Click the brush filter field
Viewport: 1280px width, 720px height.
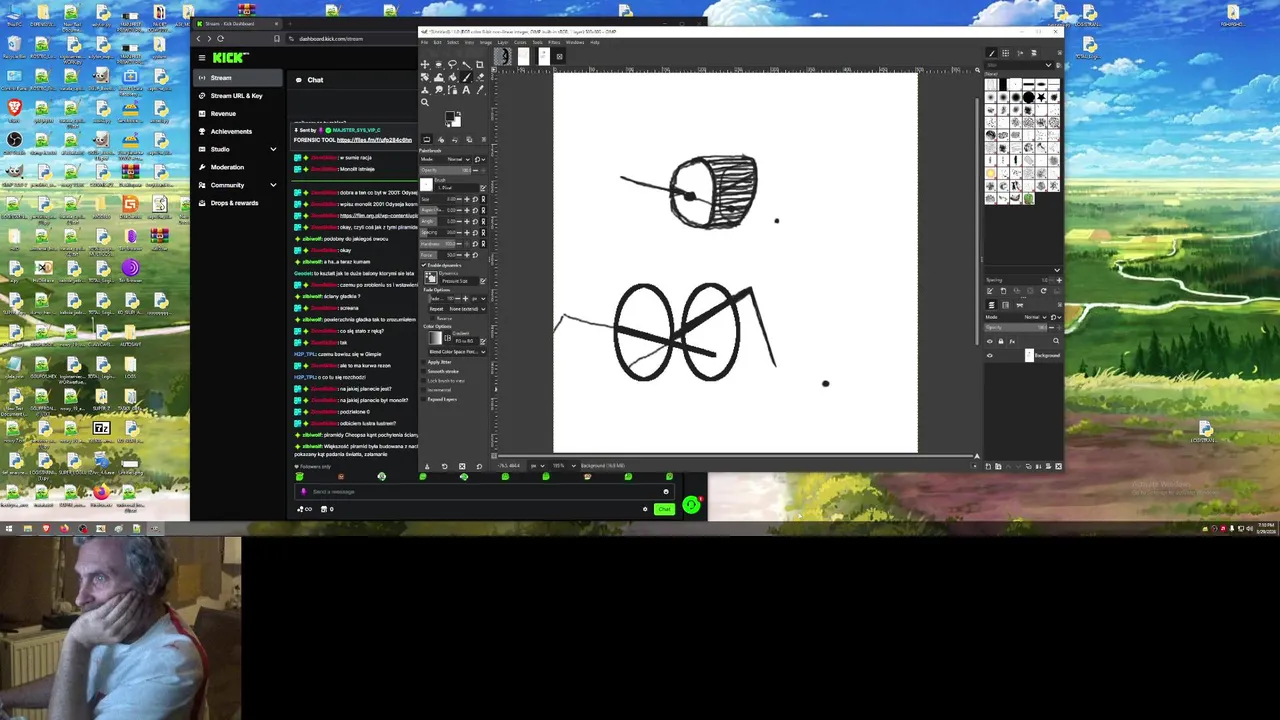[x=1019, y=65]
